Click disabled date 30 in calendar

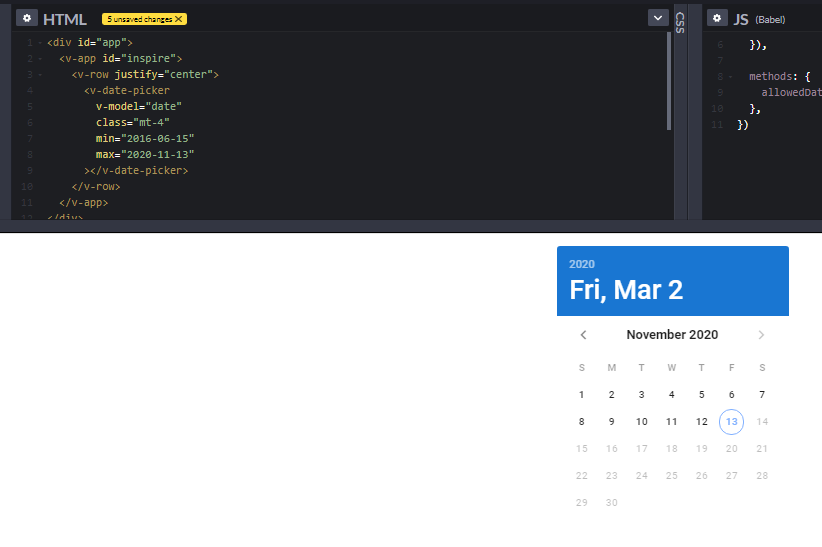pos(611,502)
